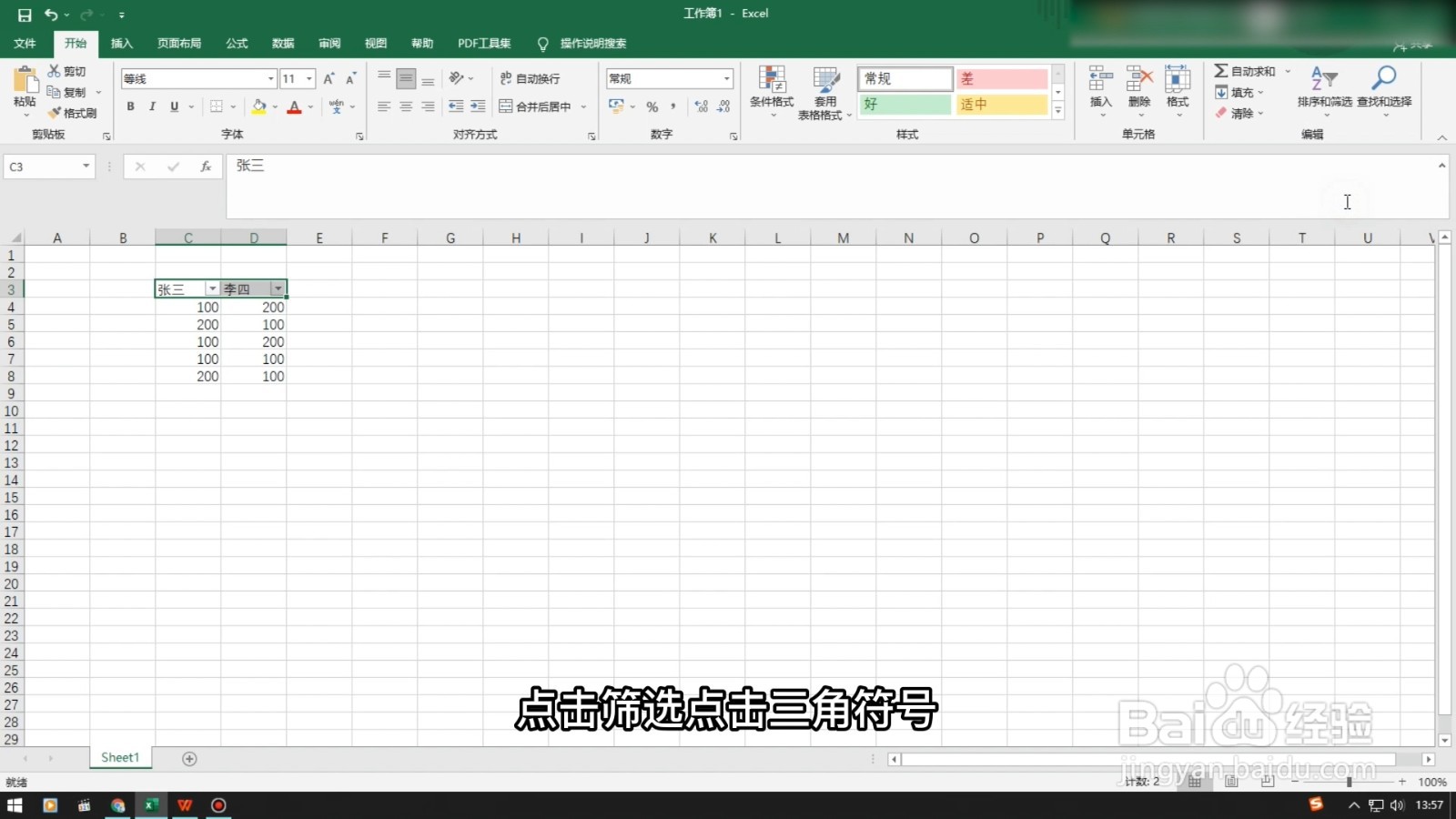The height and width of the screenshot is (819, 1456).
Task: Click the Cut scissors icon
Action: 55,71
